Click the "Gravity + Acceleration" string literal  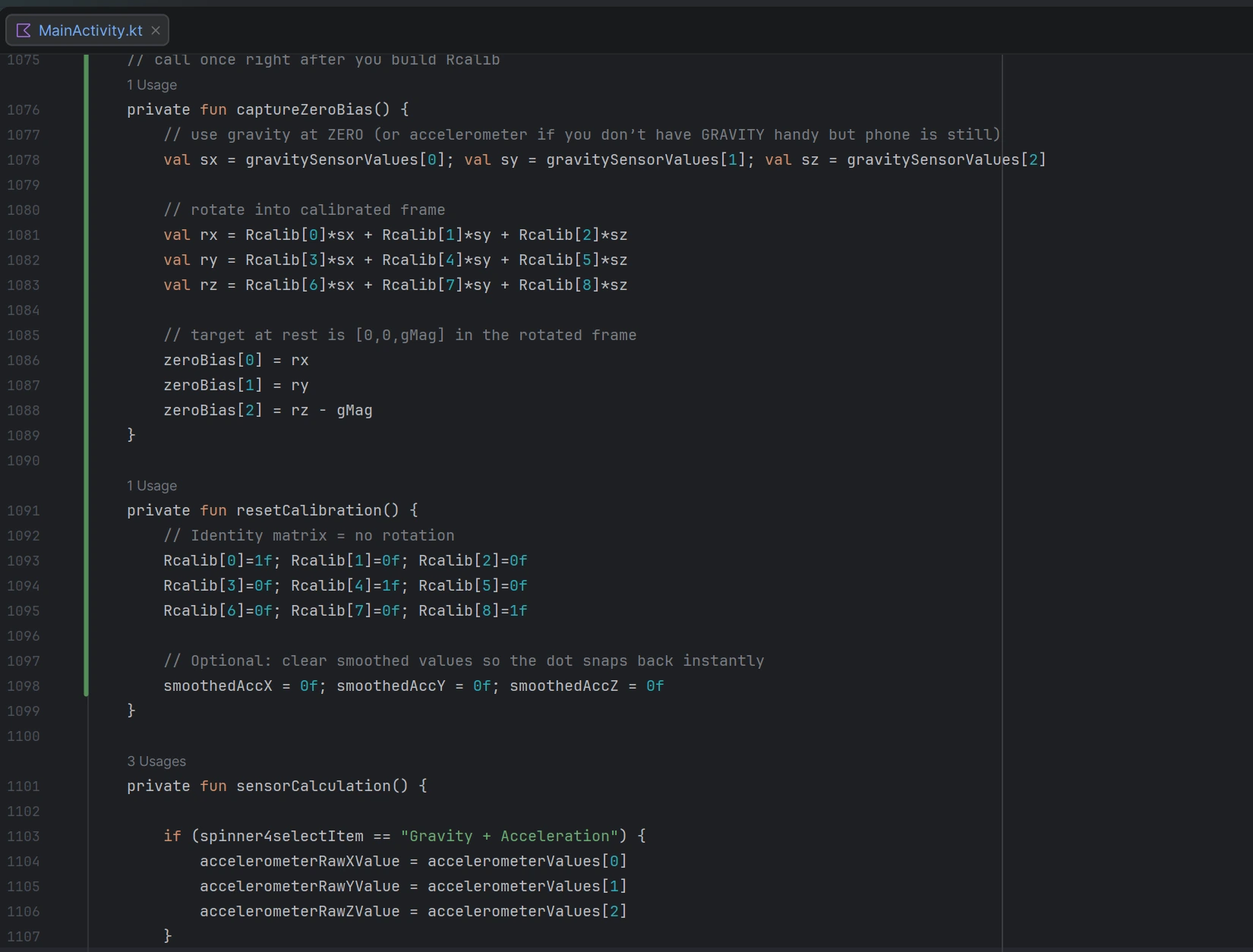510,836
